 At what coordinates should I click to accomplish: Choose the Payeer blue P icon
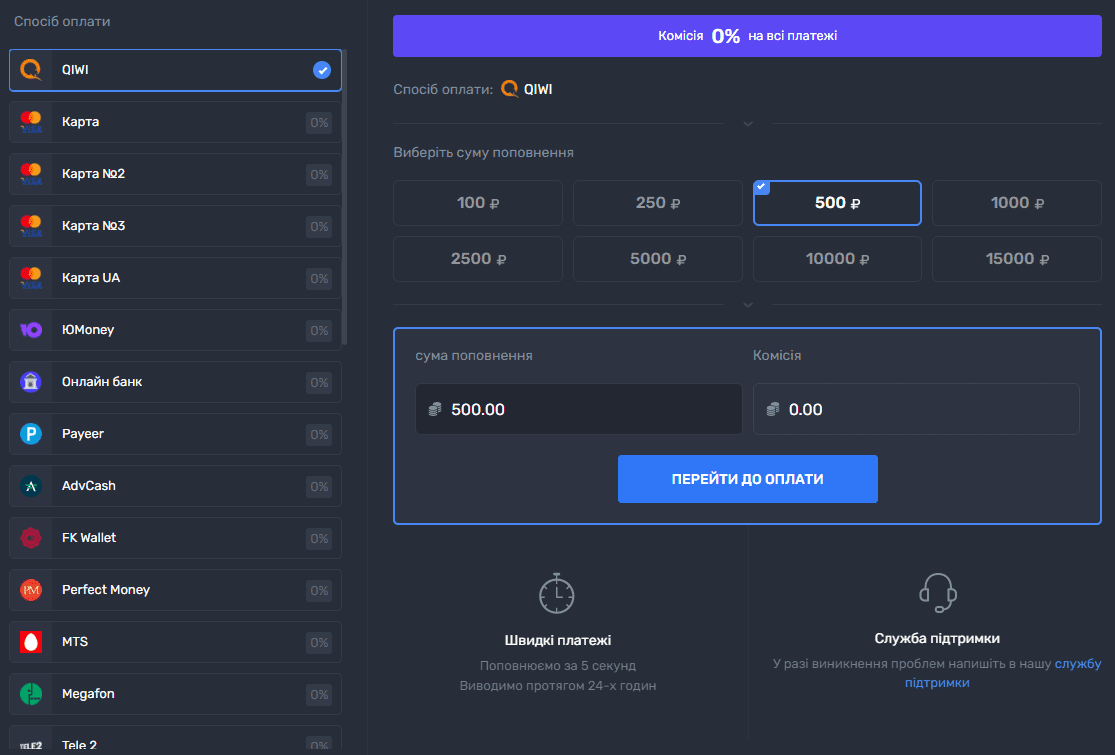tap(31, 434)
